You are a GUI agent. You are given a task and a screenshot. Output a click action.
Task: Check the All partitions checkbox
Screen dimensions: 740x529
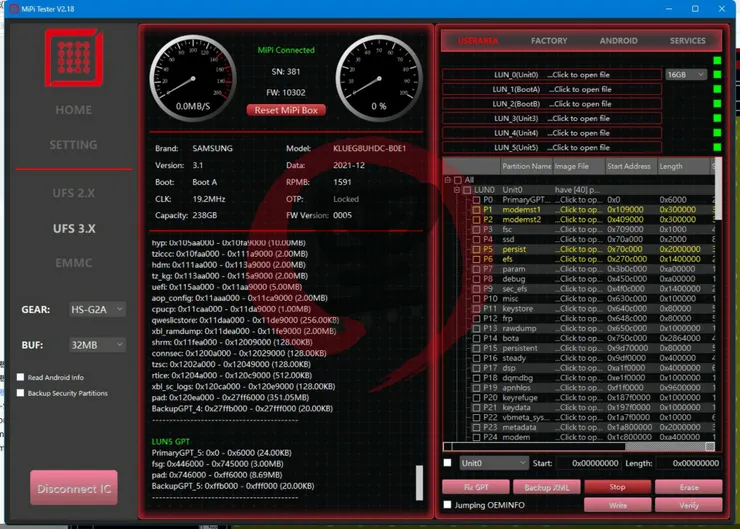(457, 180)
